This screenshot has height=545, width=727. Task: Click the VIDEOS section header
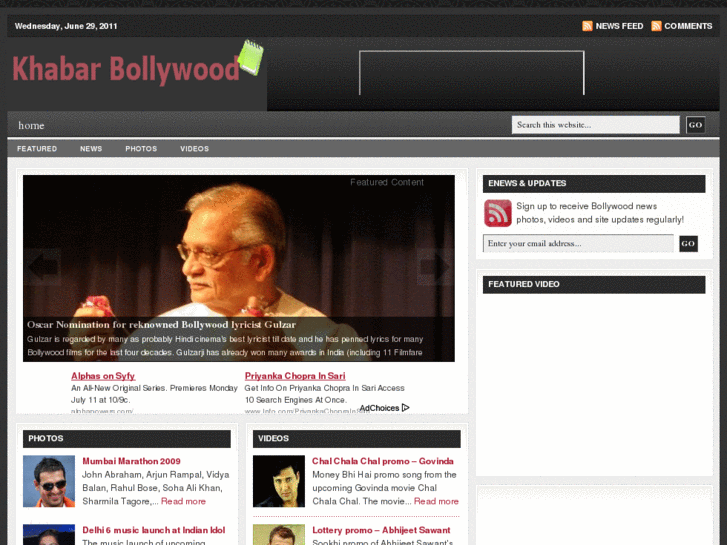coord(357,439)
